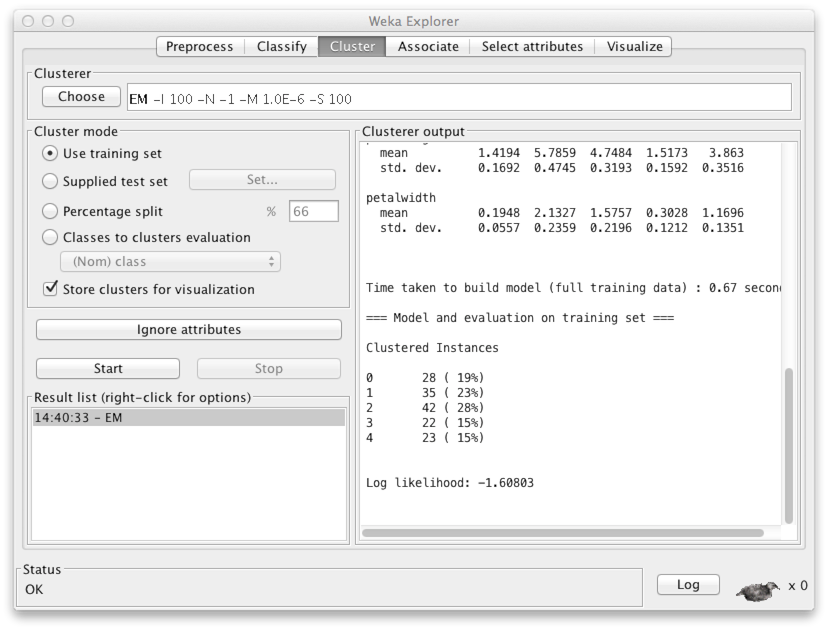828x630 pixels.
Task: Click the percentage split value field
Action: click(314, 211)
